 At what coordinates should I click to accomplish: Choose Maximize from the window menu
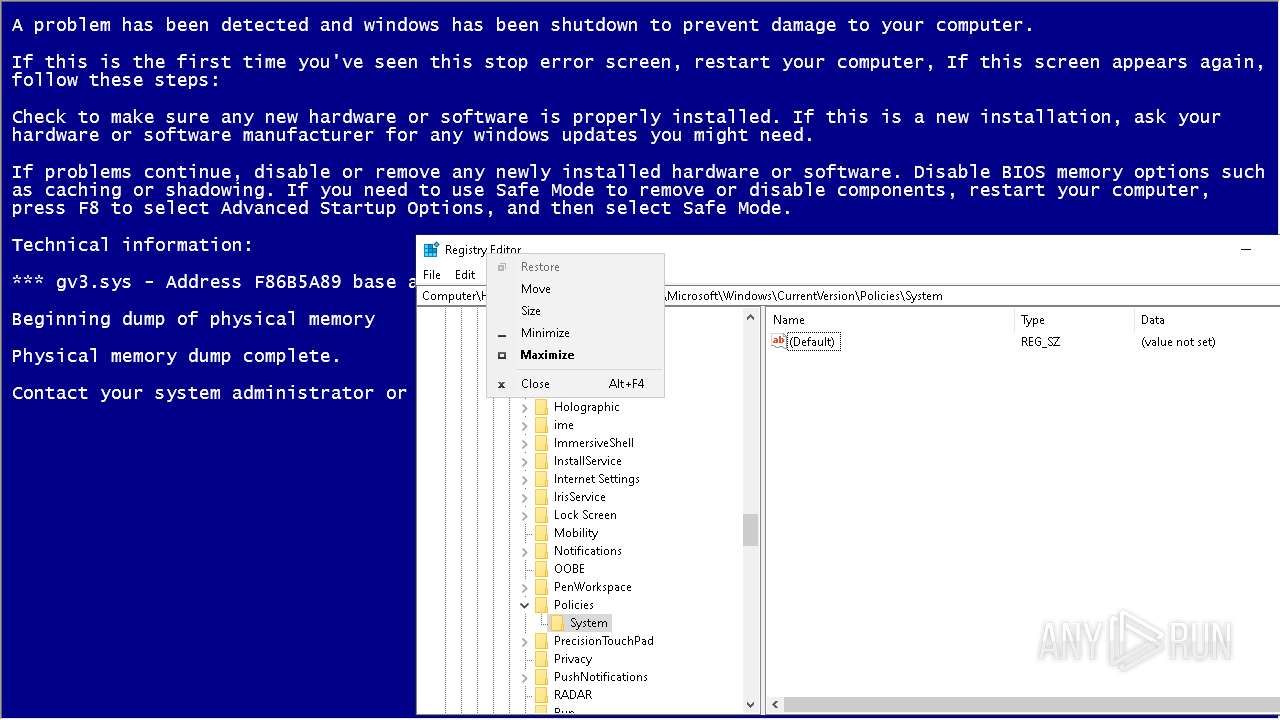575,355
